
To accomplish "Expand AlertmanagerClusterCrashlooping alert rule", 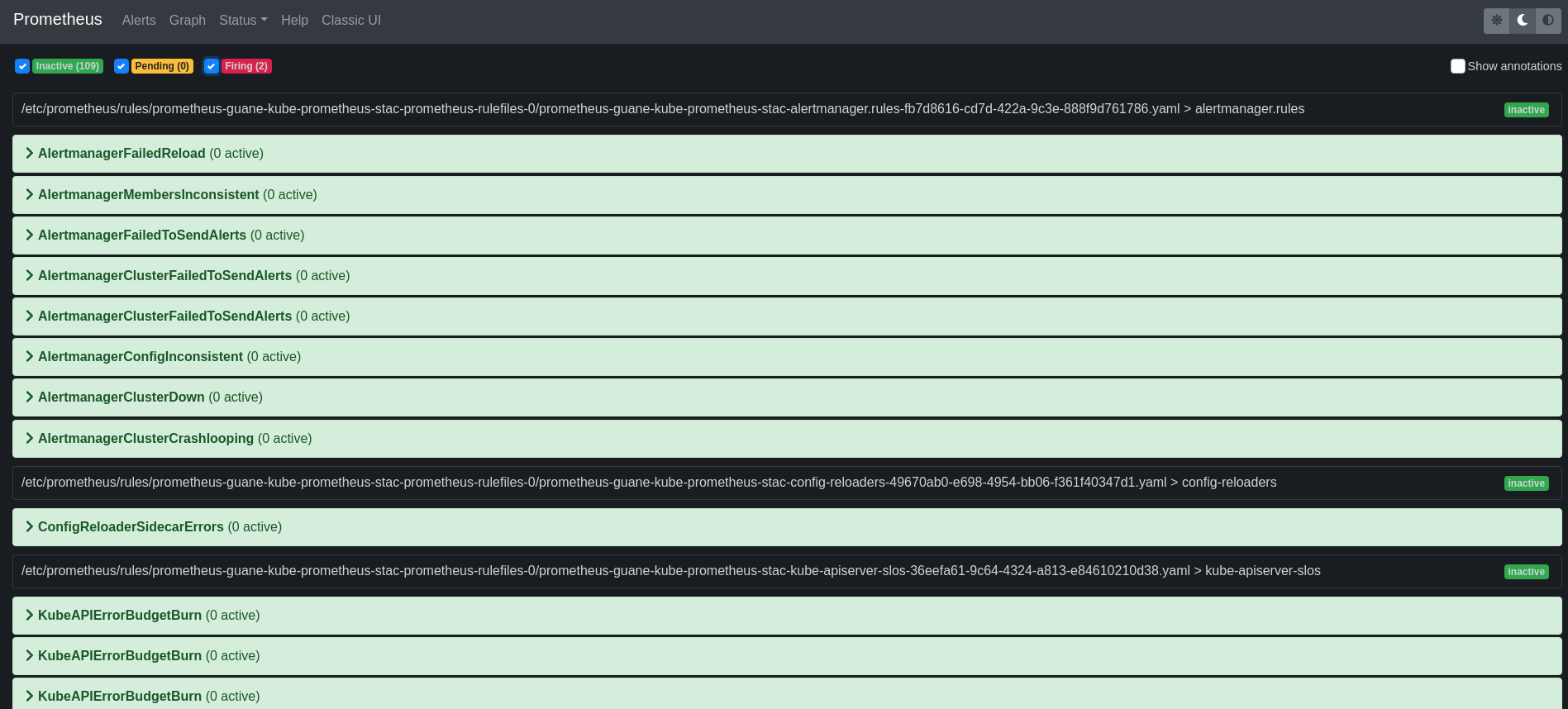I will coord(787,439).
